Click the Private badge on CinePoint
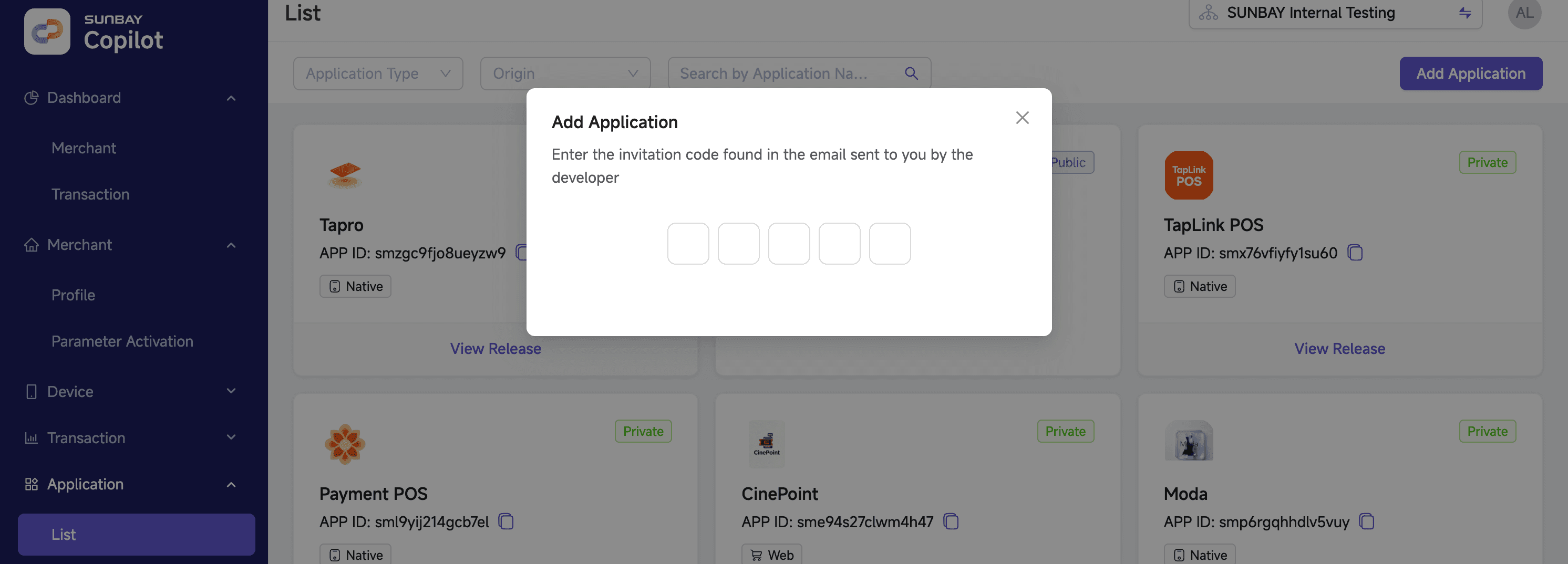Image resolution: width=1568 pixels, height=564 pixels. 1065,431
